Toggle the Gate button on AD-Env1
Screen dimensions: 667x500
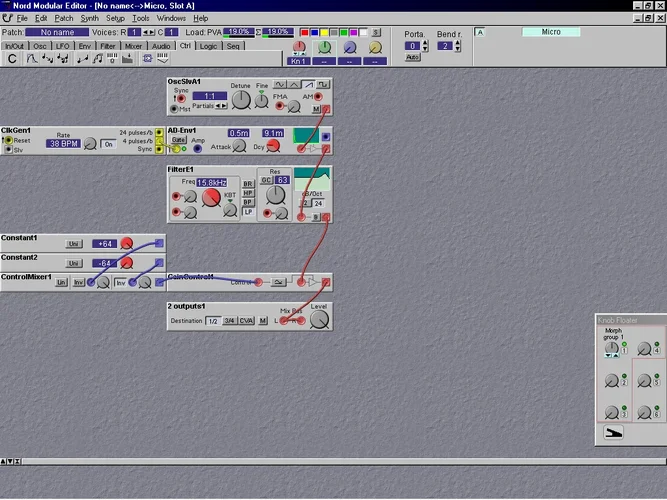pos(178,139)
